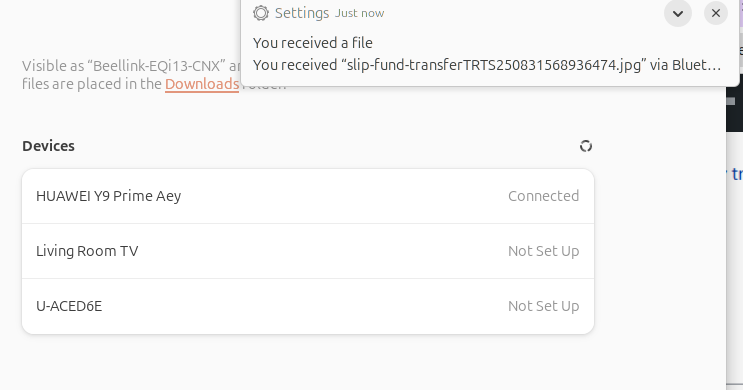The height and width of the screenshot is (390, 743).
Task: Open the Downloads folder link
Action: 202,84
